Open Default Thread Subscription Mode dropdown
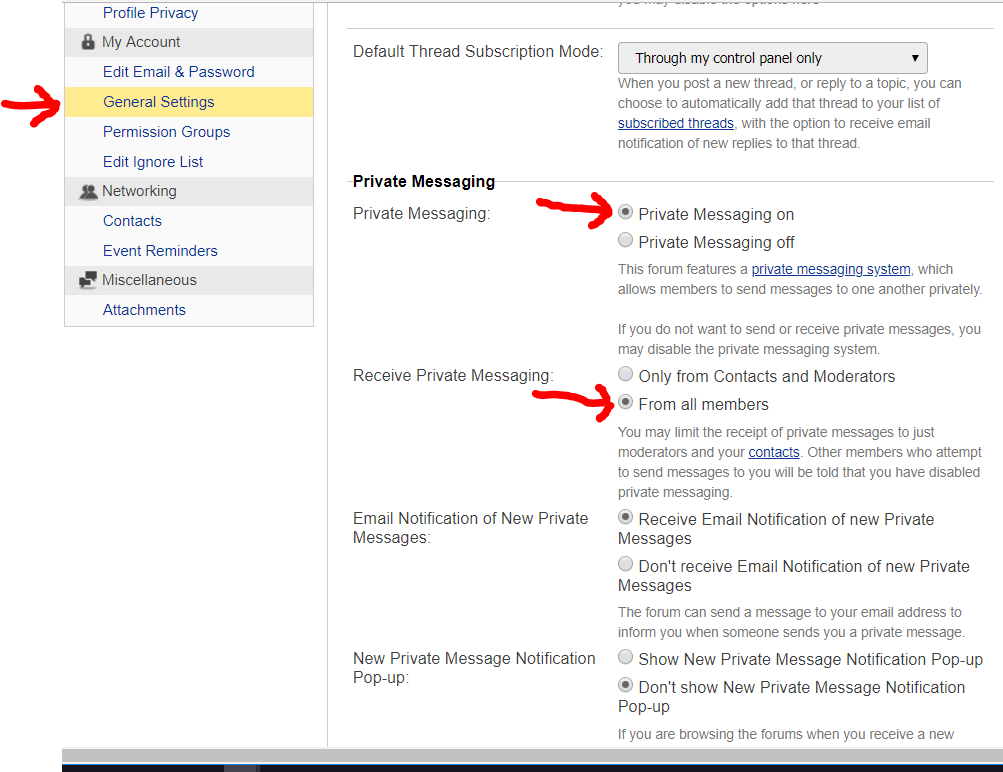Viewport: 1003px width, 772px height. tap(773, 58)
